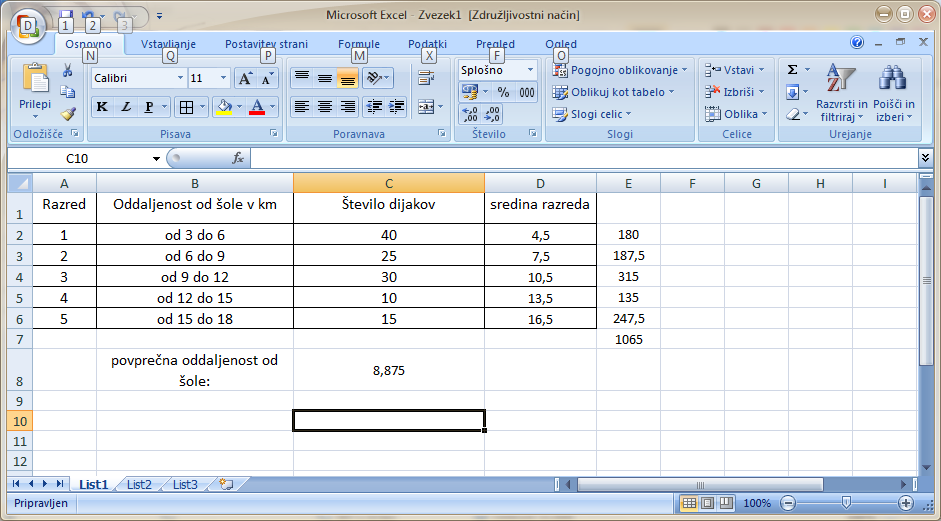
Task: Click the Cut scissors icon
Action: (68, 71)
